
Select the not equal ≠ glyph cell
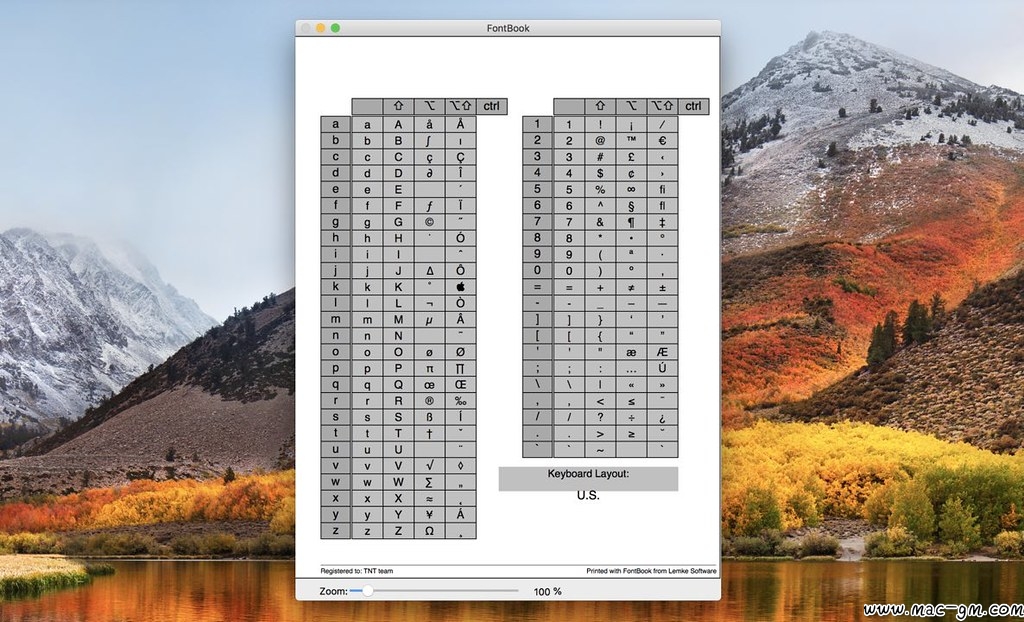coord(632,287)
